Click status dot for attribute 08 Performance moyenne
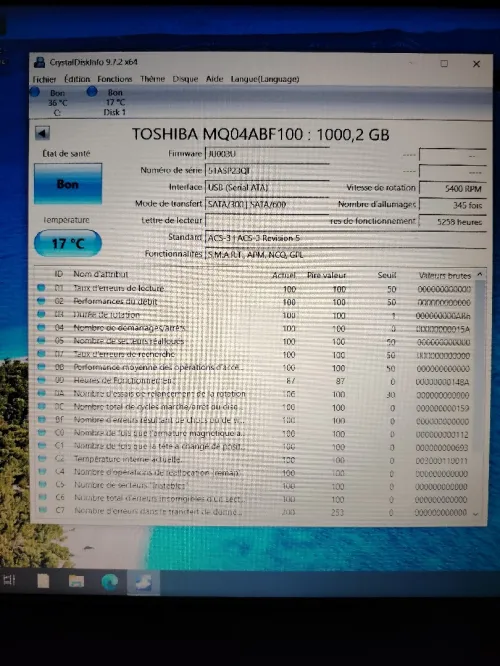The image size is (500, 666). (41, 367)
